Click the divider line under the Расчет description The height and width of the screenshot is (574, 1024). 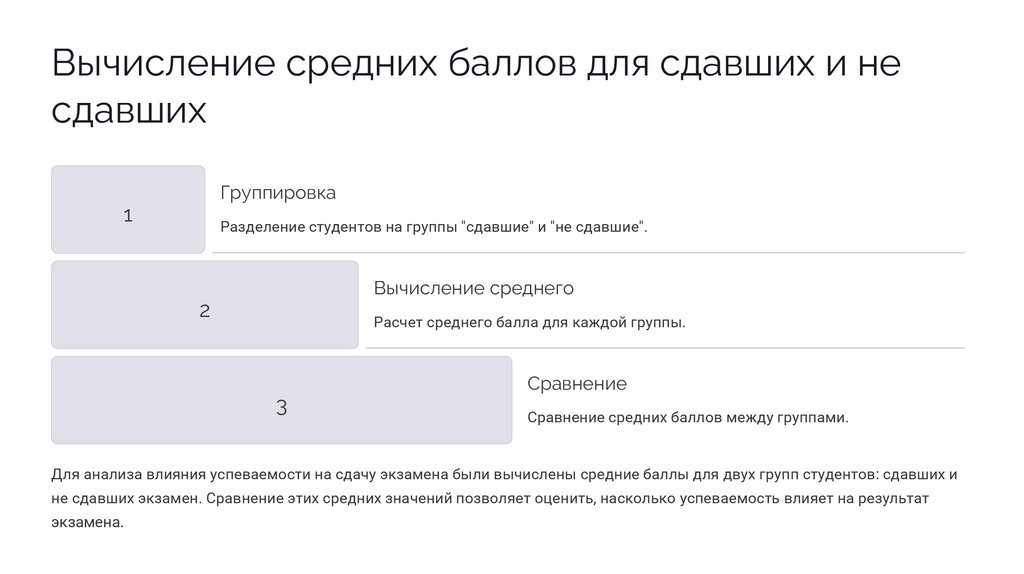(x=665, y=348)
